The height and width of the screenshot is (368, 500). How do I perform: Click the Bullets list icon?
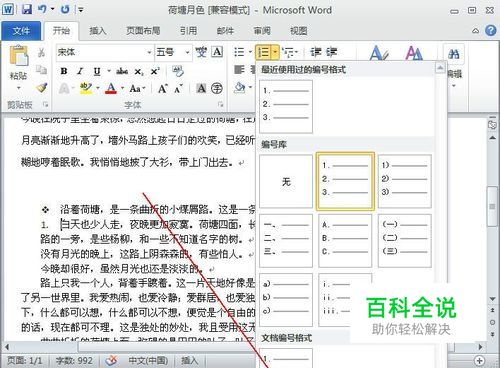(239, 52)
